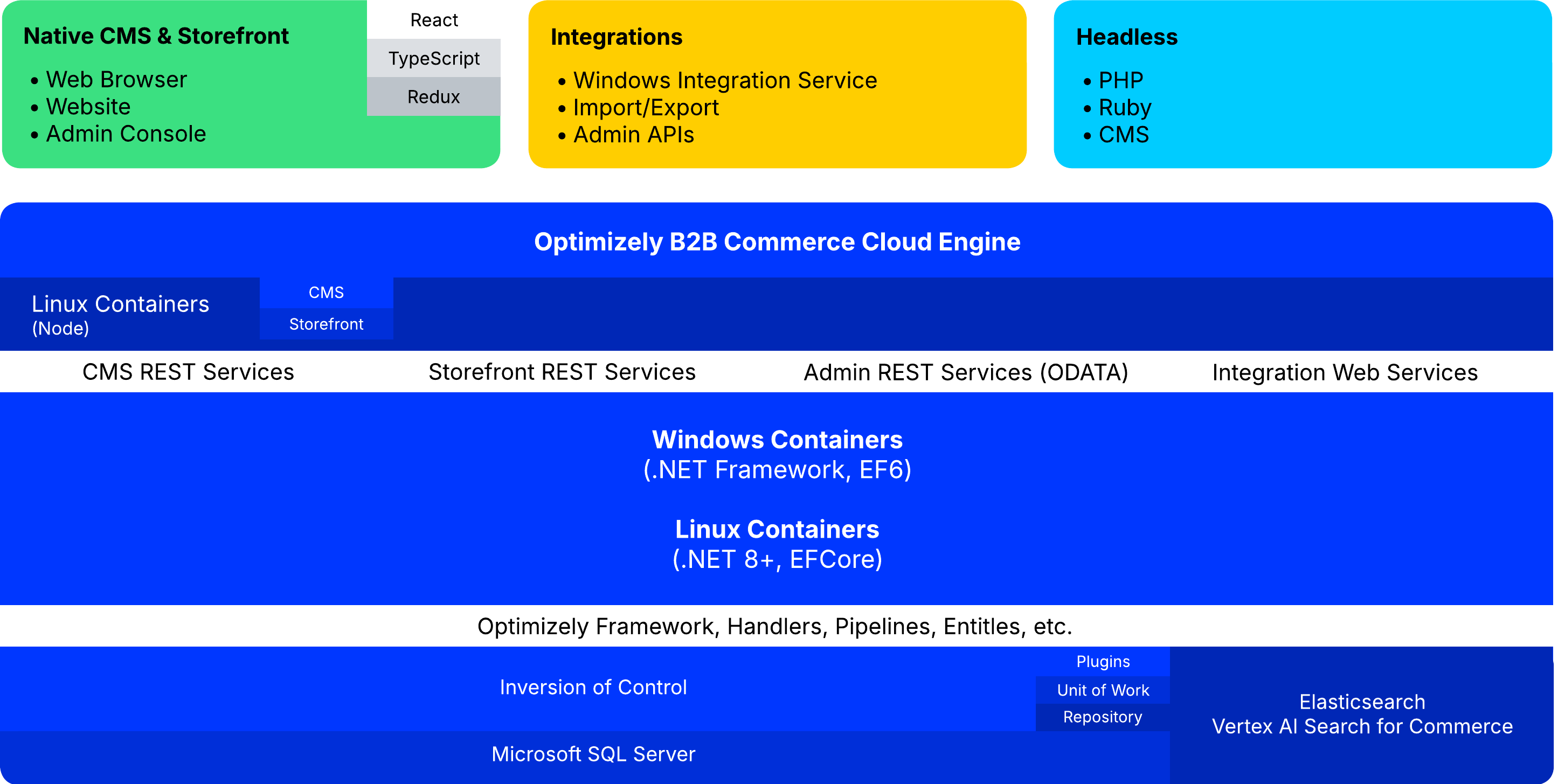This screenshot has height=784, width=1558.
Task: Click 'CMS REST Services' label
Action: click(x=188, y=372)
